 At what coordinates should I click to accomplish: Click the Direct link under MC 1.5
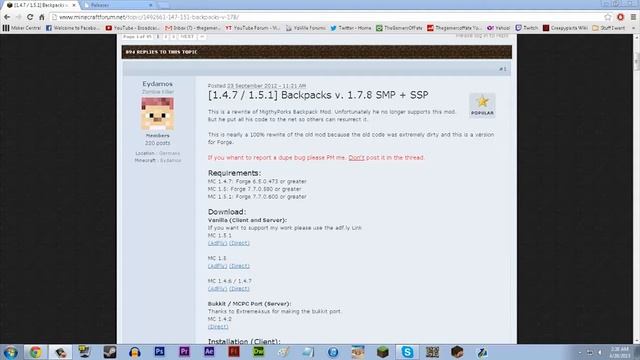pos(239,266)
